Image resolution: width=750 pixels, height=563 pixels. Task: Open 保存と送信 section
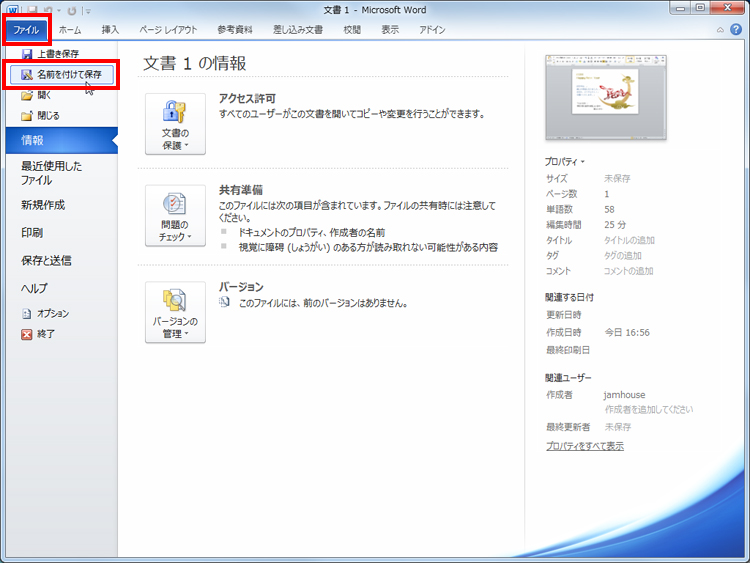coord(46,260)
